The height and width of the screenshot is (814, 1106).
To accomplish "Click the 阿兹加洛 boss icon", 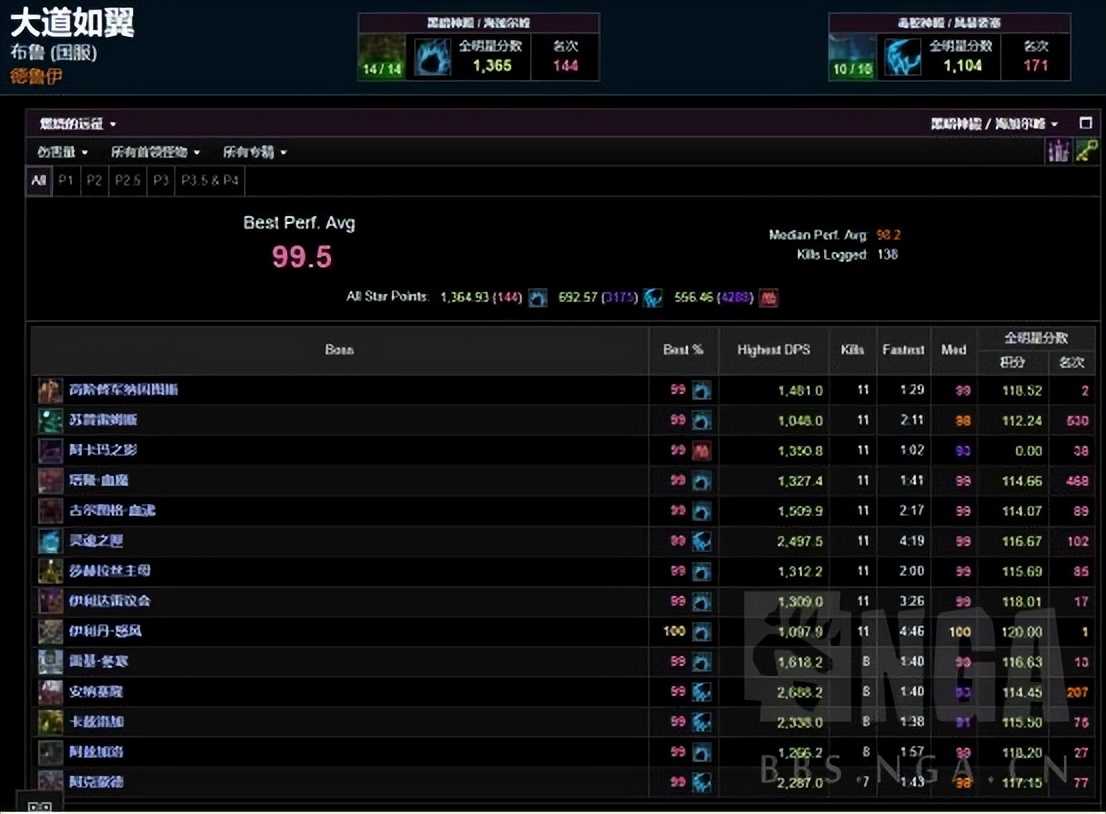I will tap(50, 753).
